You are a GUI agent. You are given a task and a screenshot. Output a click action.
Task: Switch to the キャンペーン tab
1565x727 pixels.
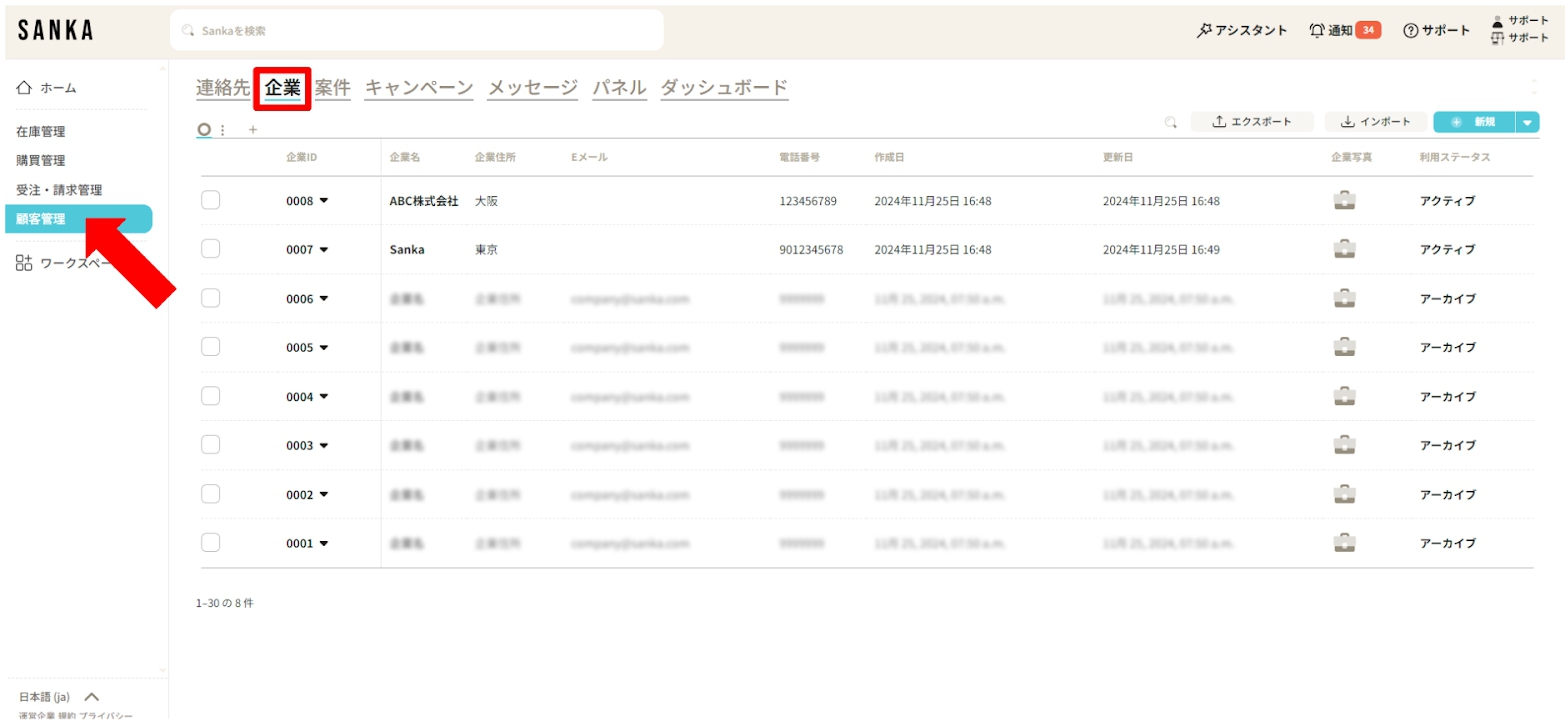419,88
